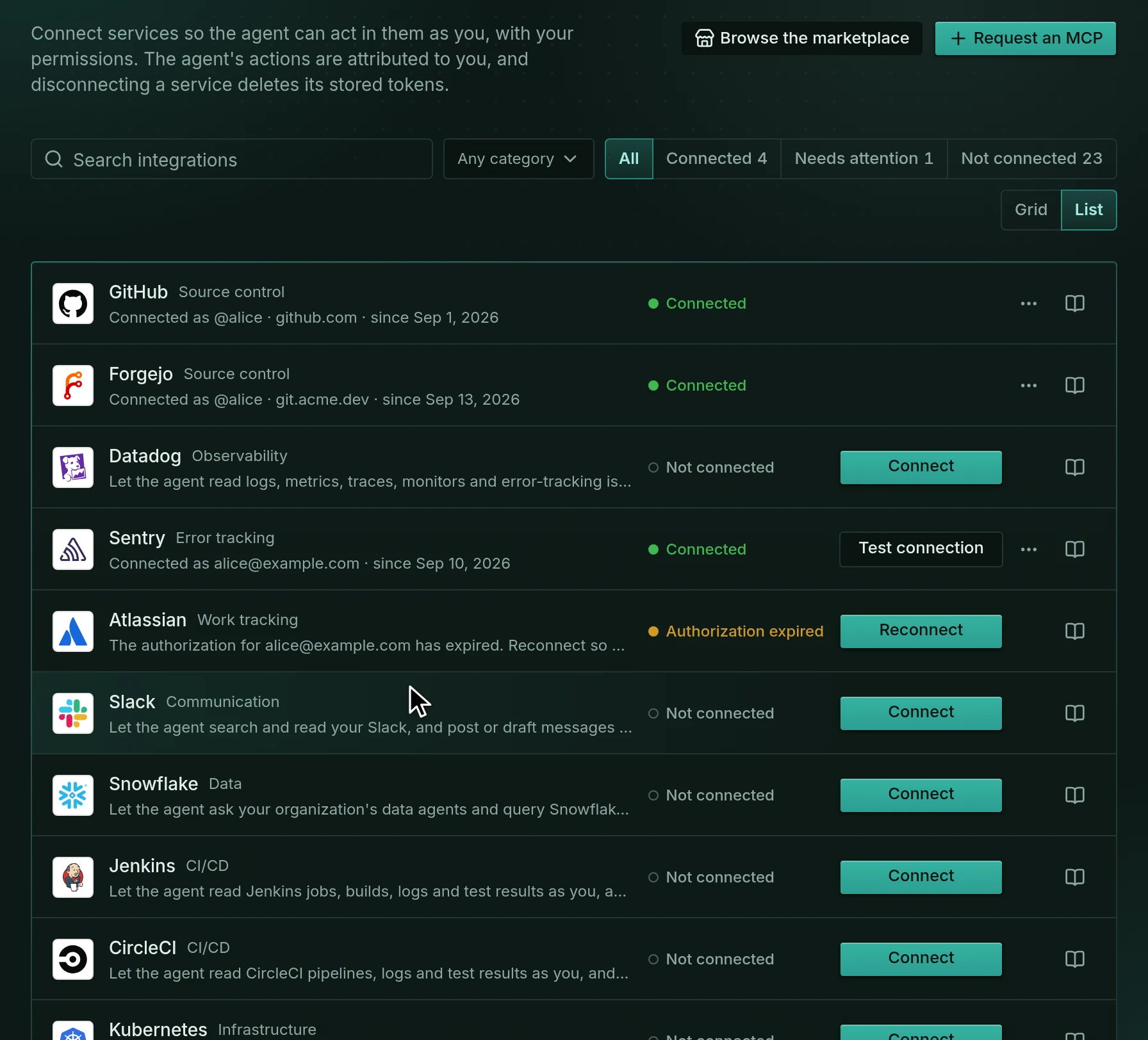This screenshot has width=1148, height=1040.
Task: Click the Forgejo logo icon
Action: pyautogui.click(x=73, y=386)
